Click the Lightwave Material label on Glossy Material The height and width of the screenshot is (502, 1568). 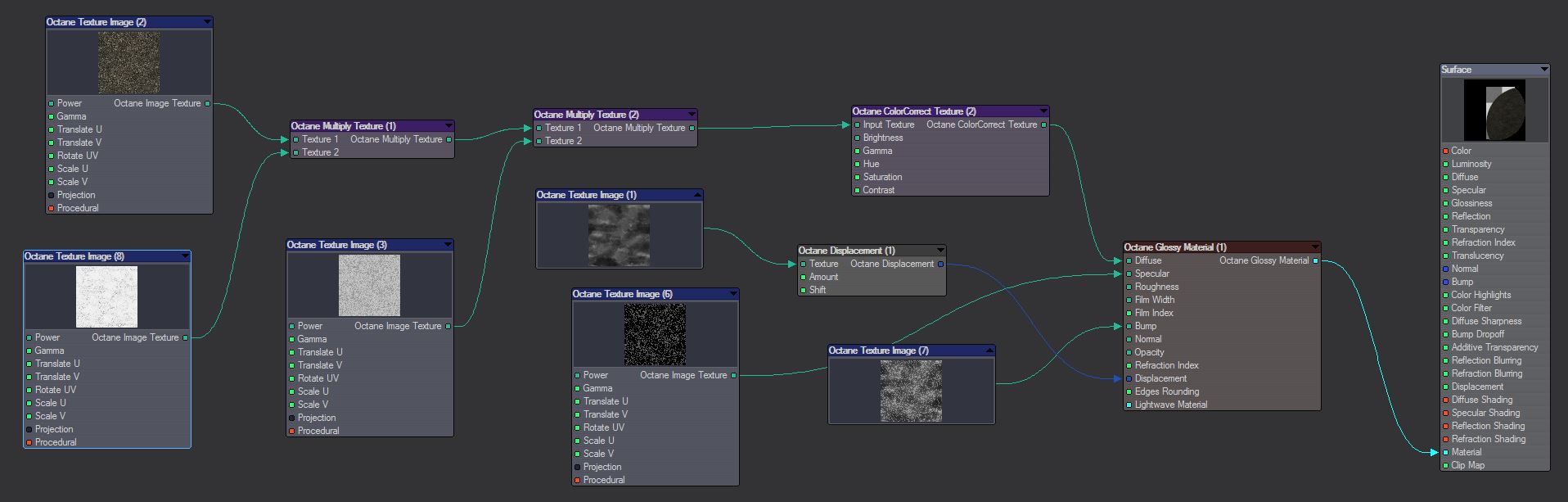tap(1171, 405)
